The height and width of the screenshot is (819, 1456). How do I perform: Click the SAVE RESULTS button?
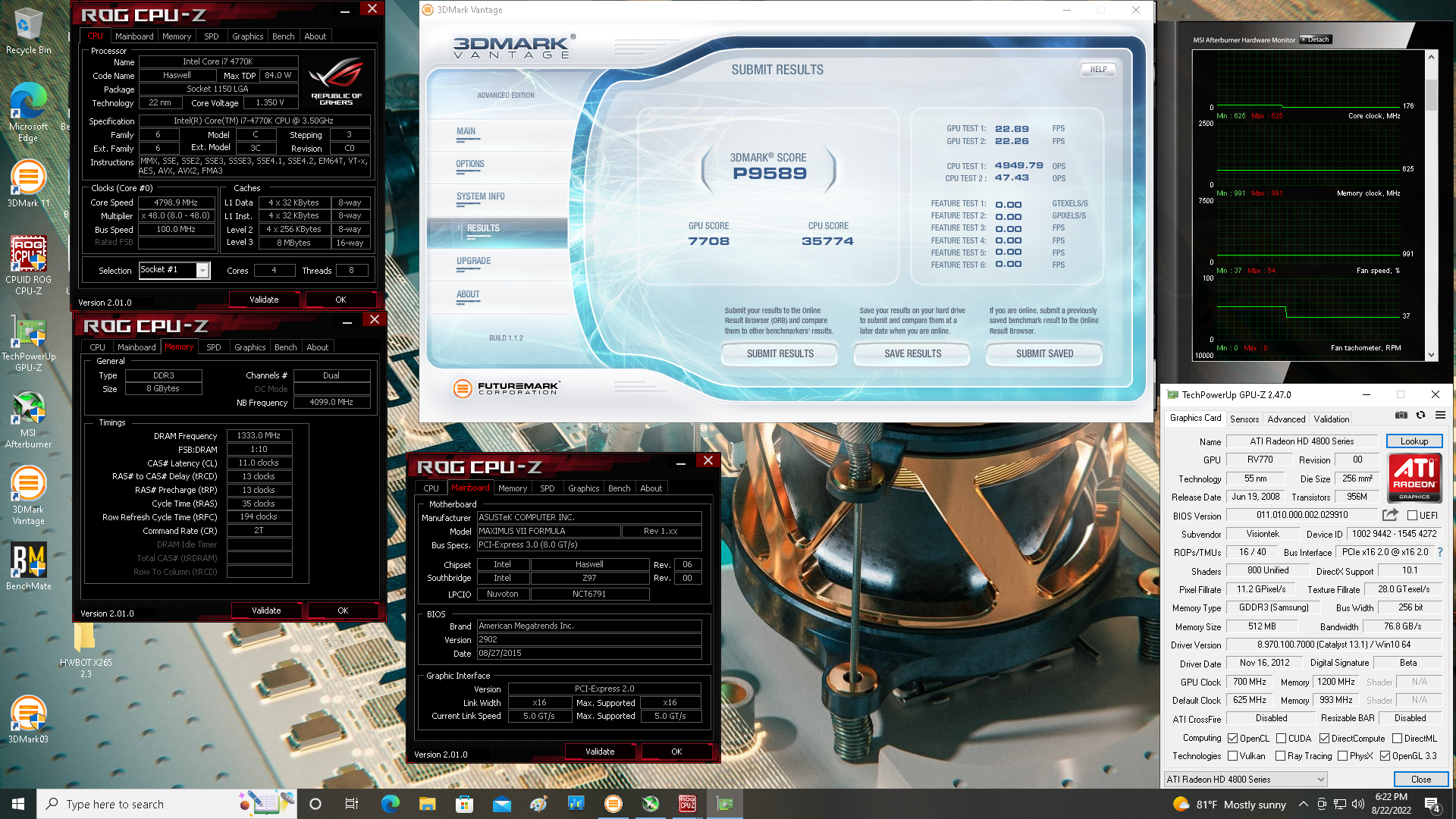912,354
